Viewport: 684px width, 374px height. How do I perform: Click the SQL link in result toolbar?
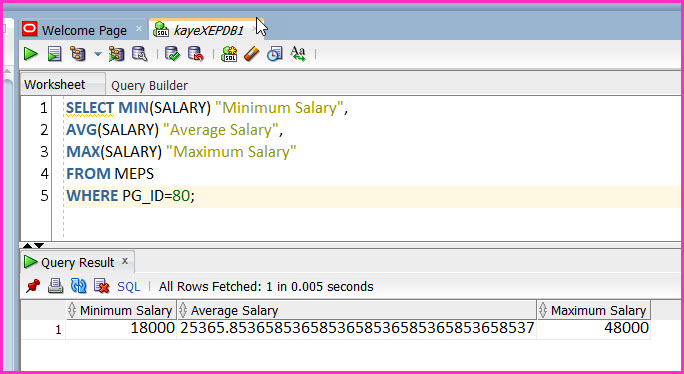(x=129, y=287)
